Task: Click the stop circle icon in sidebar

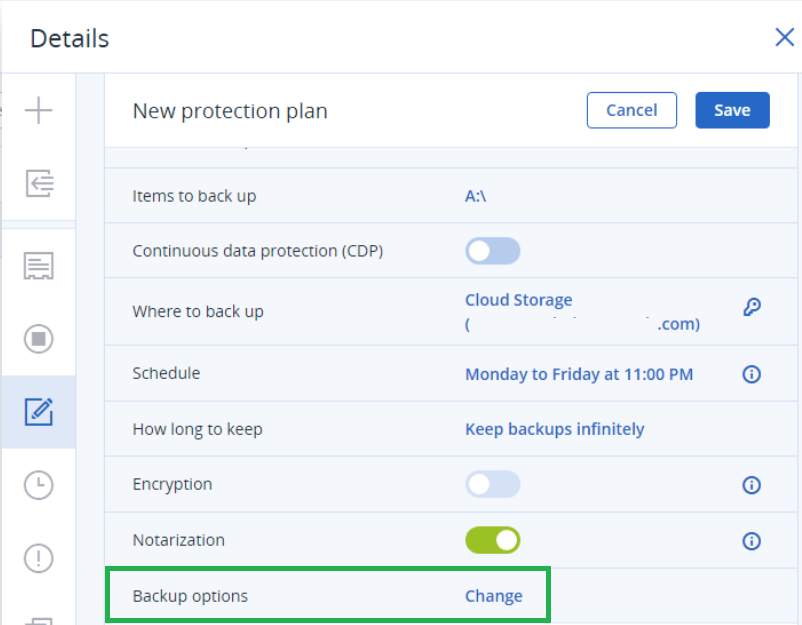Action: point(38,339)
